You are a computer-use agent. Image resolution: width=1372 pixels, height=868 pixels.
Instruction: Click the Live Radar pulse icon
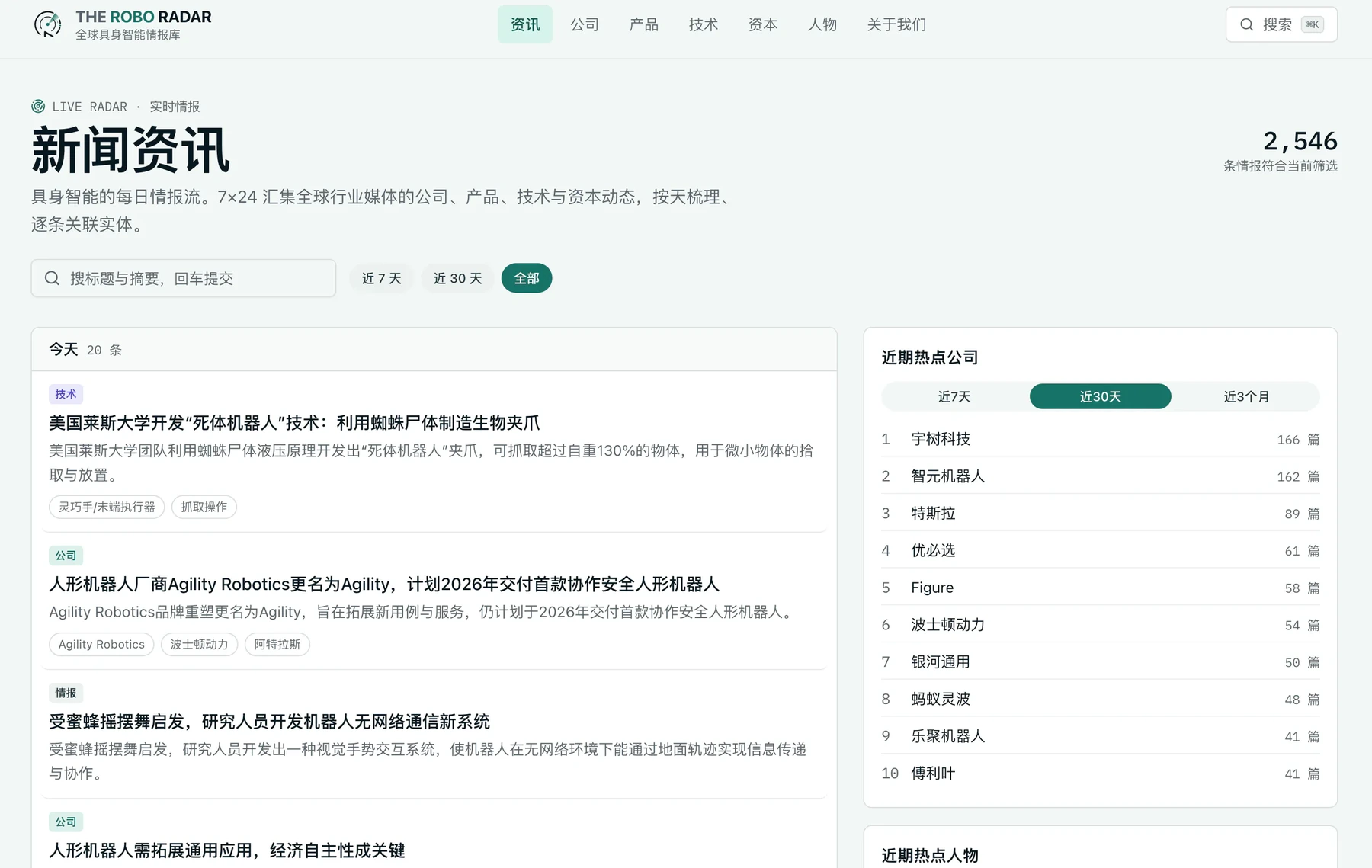pos(38,106)
